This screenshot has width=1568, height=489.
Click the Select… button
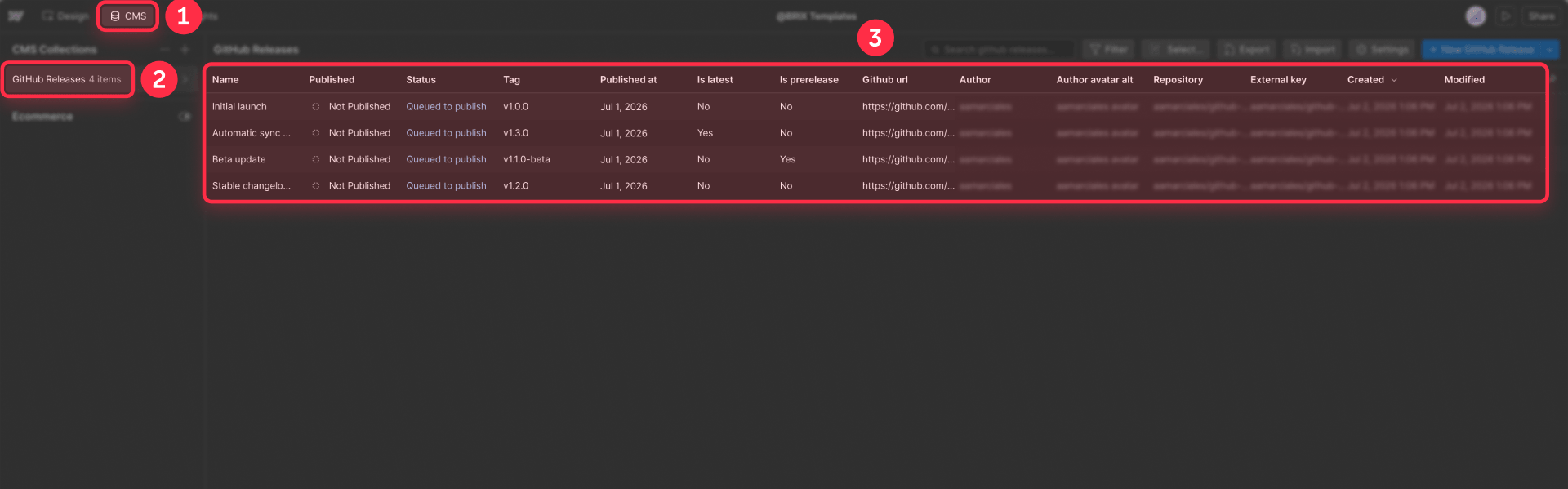click(1175, 50)
